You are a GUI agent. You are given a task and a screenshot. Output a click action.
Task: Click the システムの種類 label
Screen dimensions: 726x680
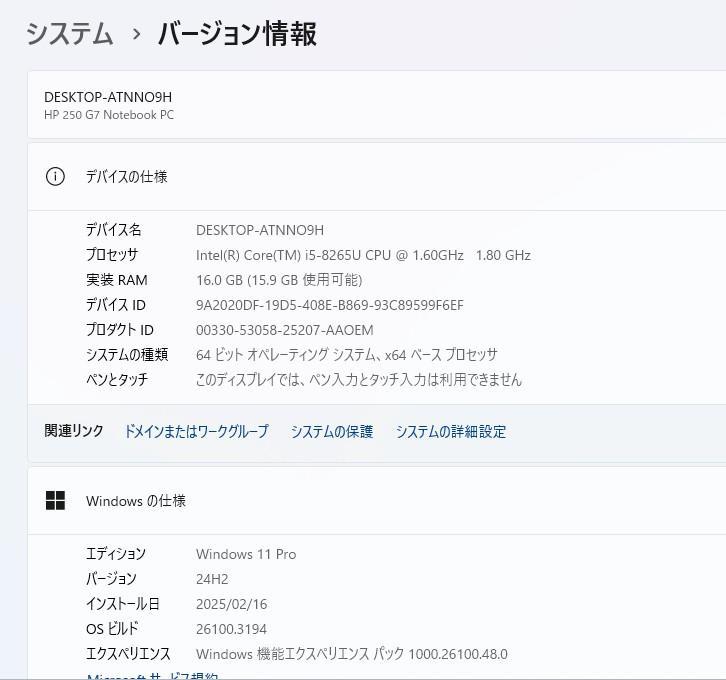tap(126, 355)
